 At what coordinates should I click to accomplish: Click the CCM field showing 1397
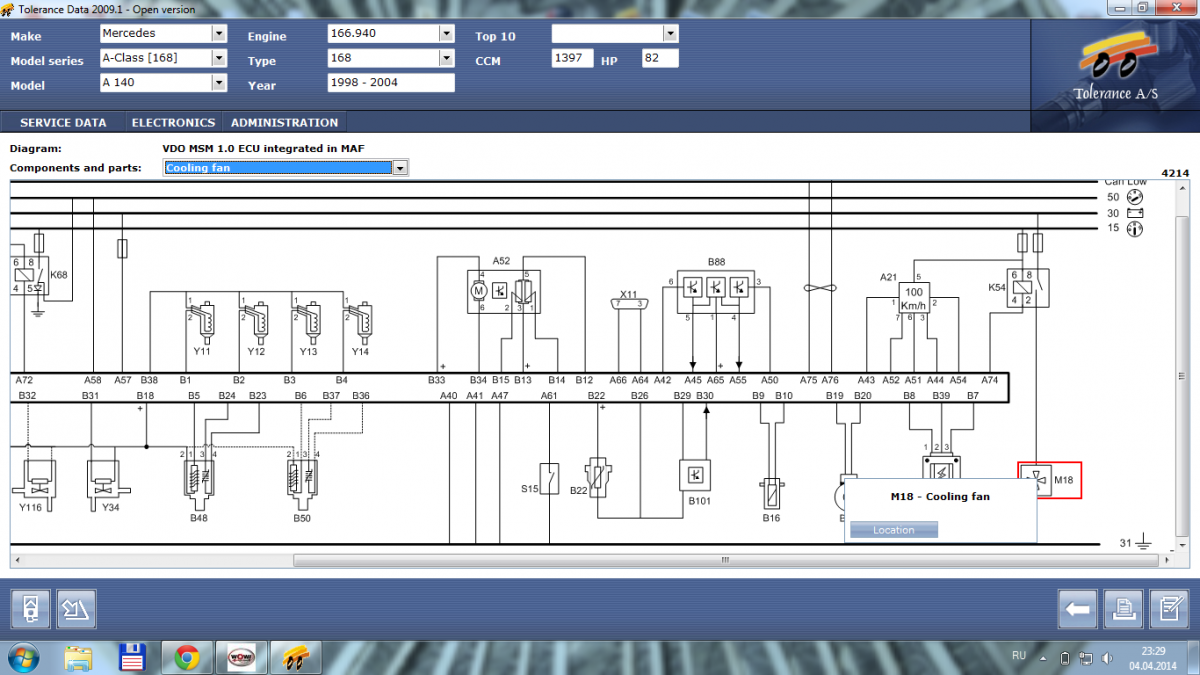[x=573, y=58]
